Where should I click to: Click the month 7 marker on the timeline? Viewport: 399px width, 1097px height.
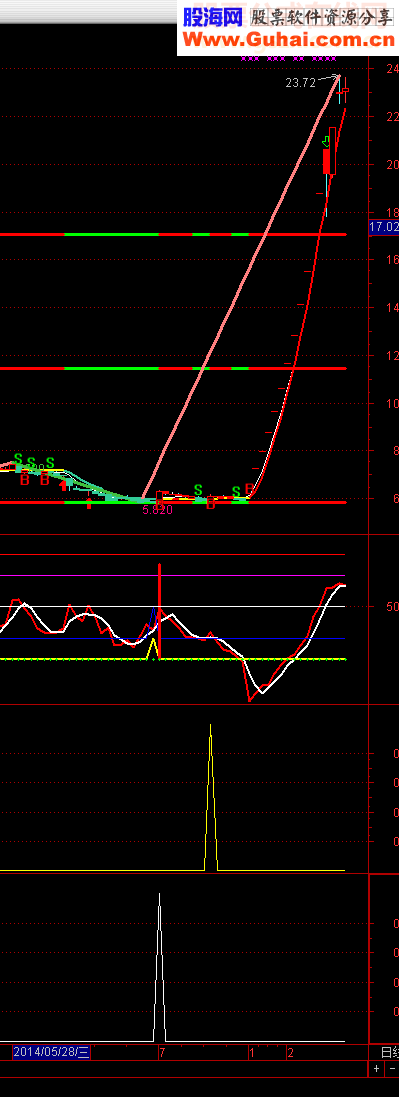(162, 1052)
